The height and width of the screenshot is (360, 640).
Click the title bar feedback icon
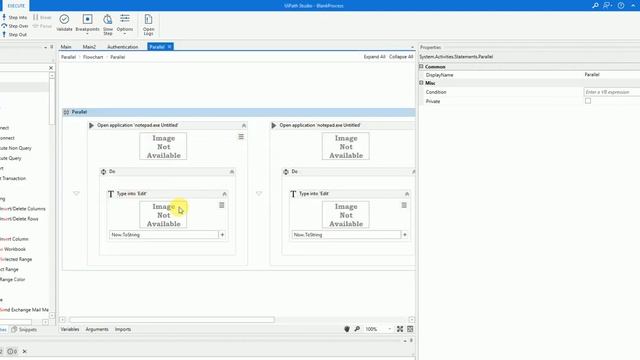click(607, 5)
